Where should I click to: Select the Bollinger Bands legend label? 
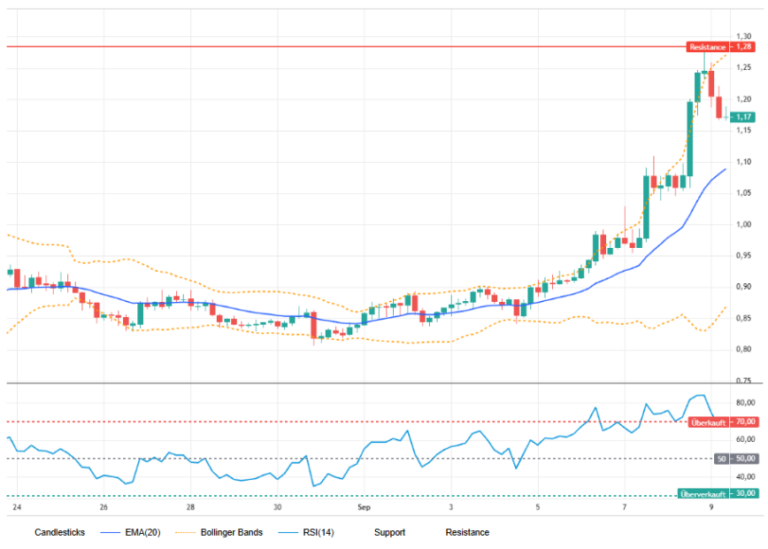click(231, 532)
